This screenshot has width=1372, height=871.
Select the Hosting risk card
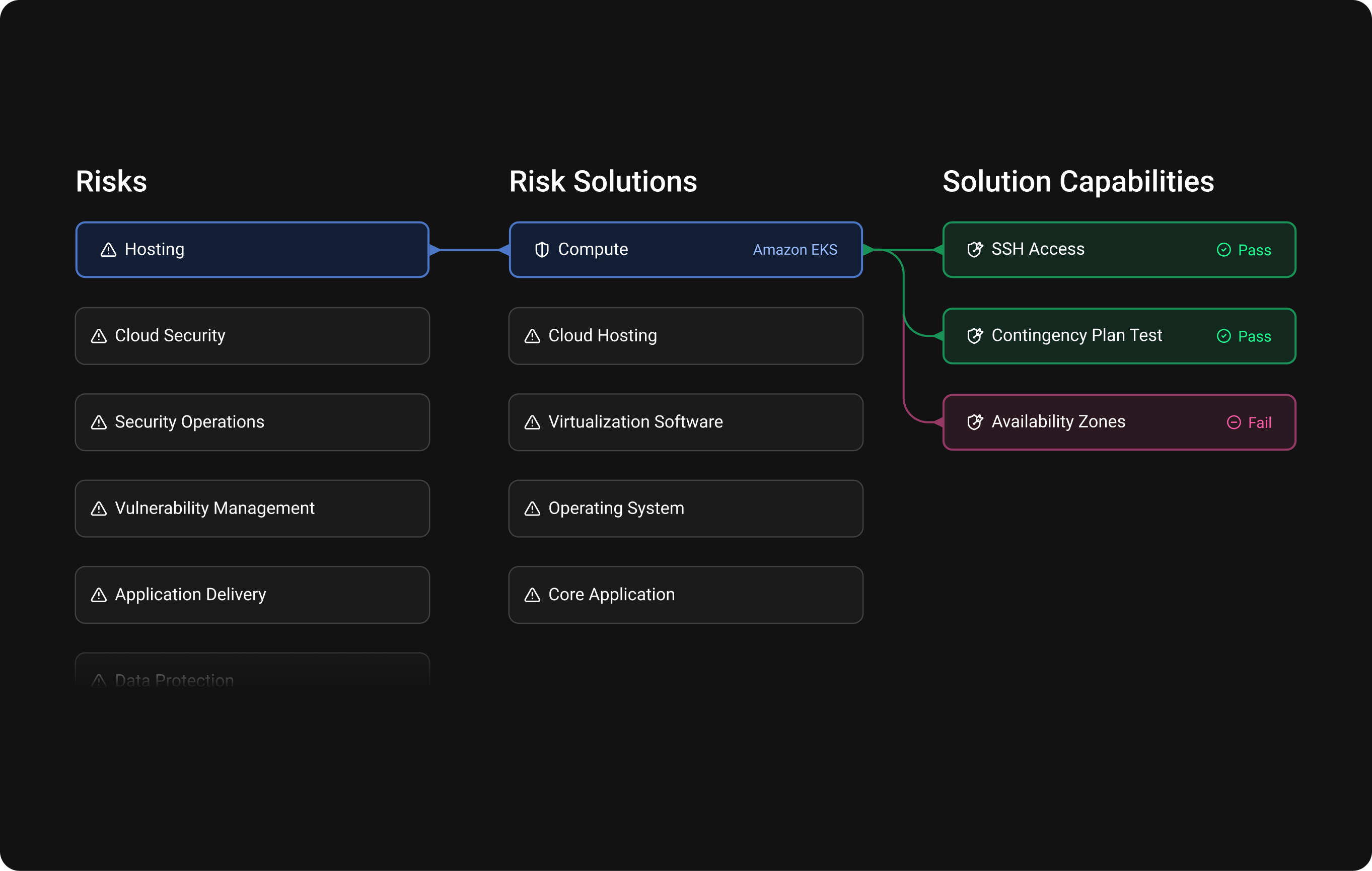[x=252, y=250]
